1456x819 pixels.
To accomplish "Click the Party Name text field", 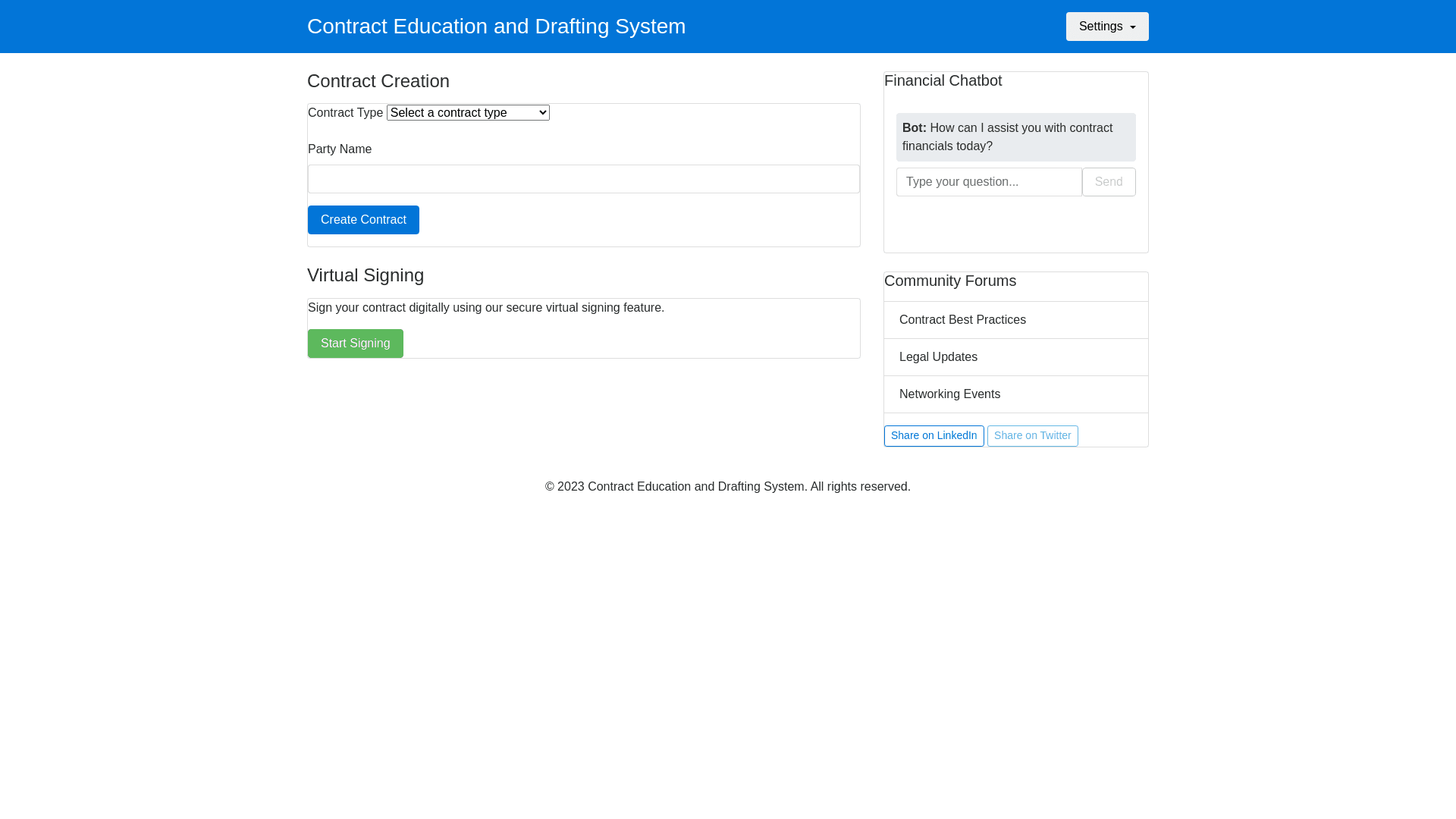I will pyautogui.click(x=583, y=179).
